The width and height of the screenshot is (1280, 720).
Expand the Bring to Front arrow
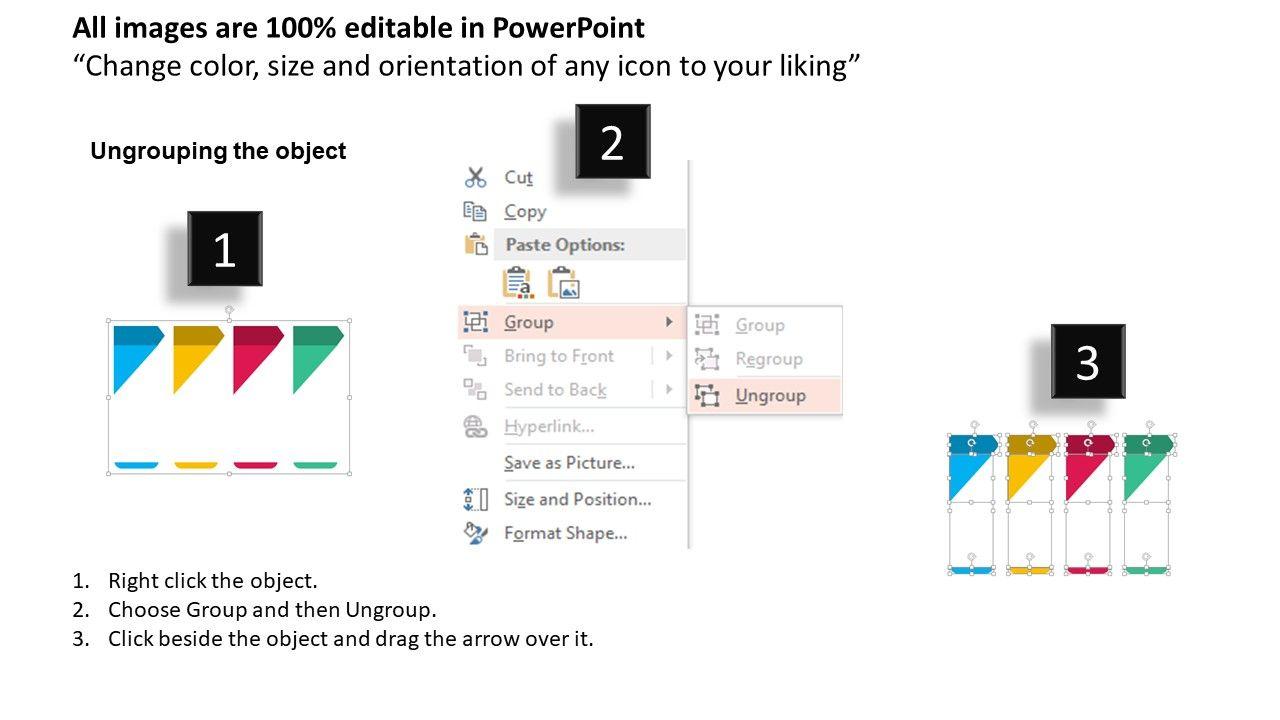669,356
